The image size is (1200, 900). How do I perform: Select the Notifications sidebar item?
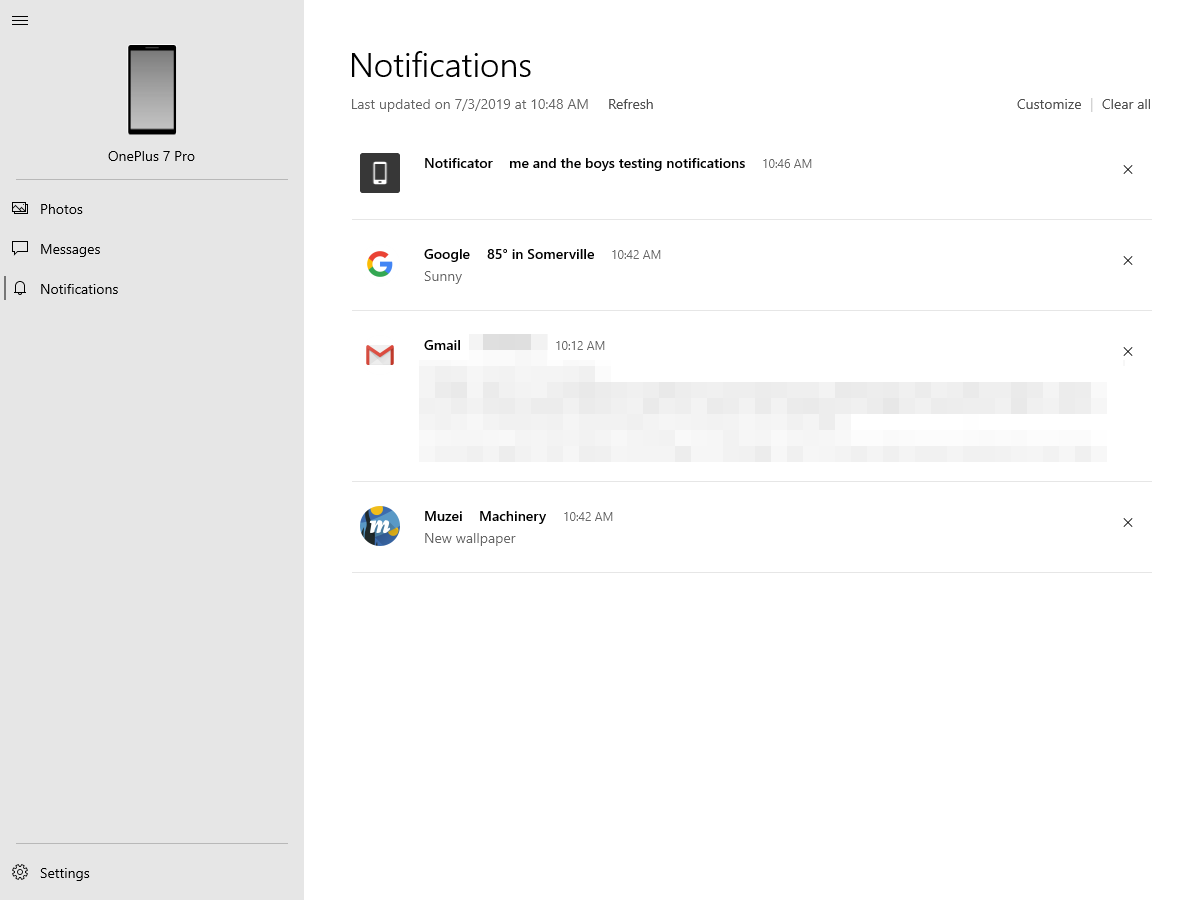[x=152, y=289]
